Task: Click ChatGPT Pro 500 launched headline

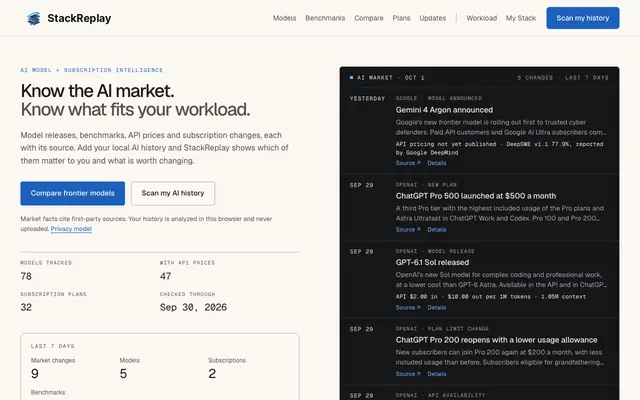Action: [x=476, y=196]
